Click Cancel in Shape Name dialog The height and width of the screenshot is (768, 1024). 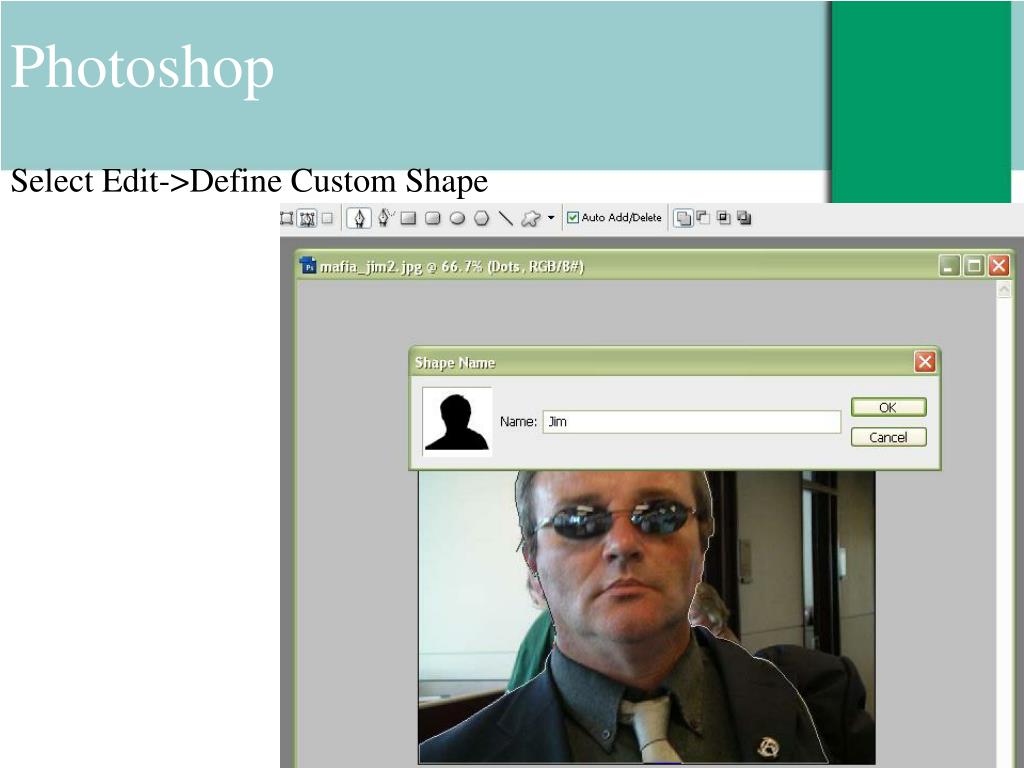[888, 438]
